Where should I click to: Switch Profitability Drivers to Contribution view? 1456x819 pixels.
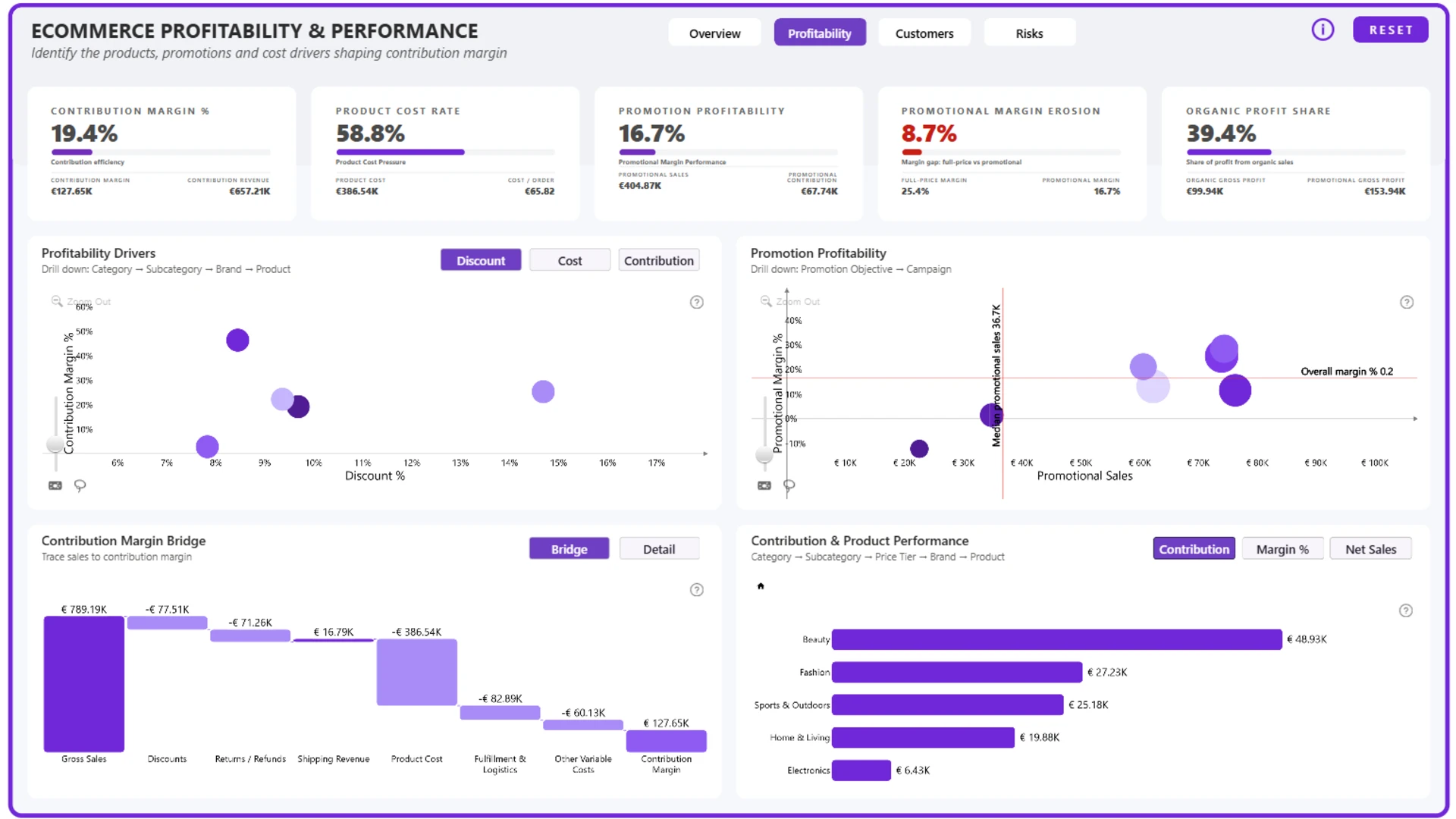pyautogui.click(x=658, y=260)
